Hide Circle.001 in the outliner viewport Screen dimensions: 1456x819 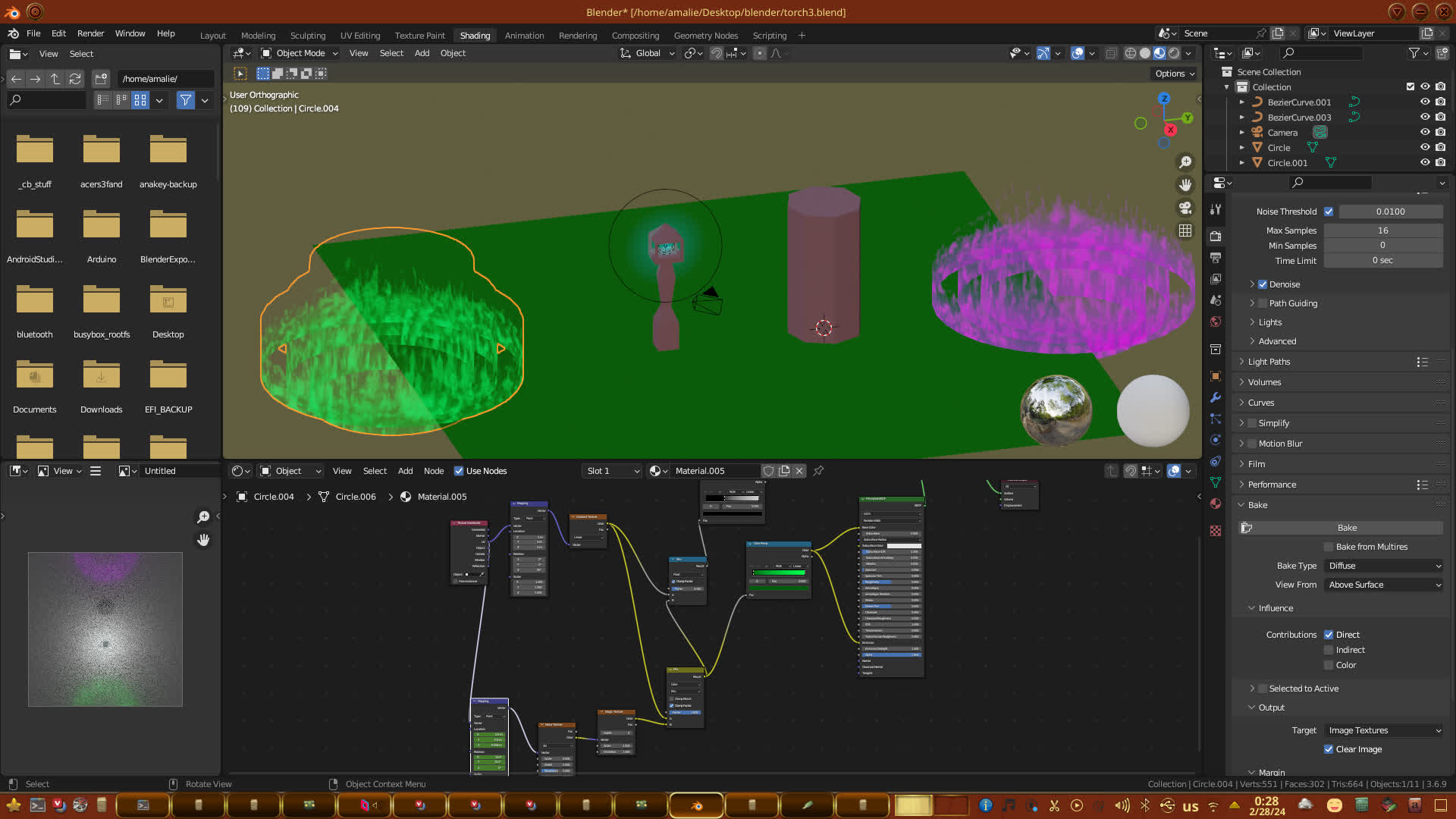tap(1425, 162)
